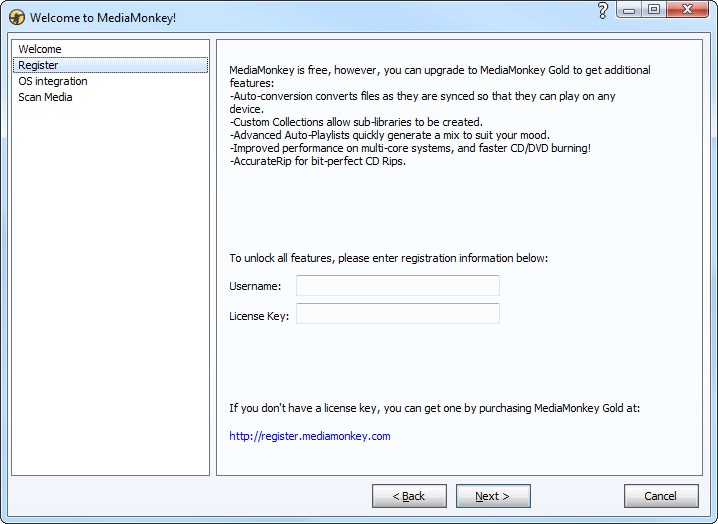718x524 pixels.
Task: Click the AccurateRip feature description line
Action: coord(317,161)
